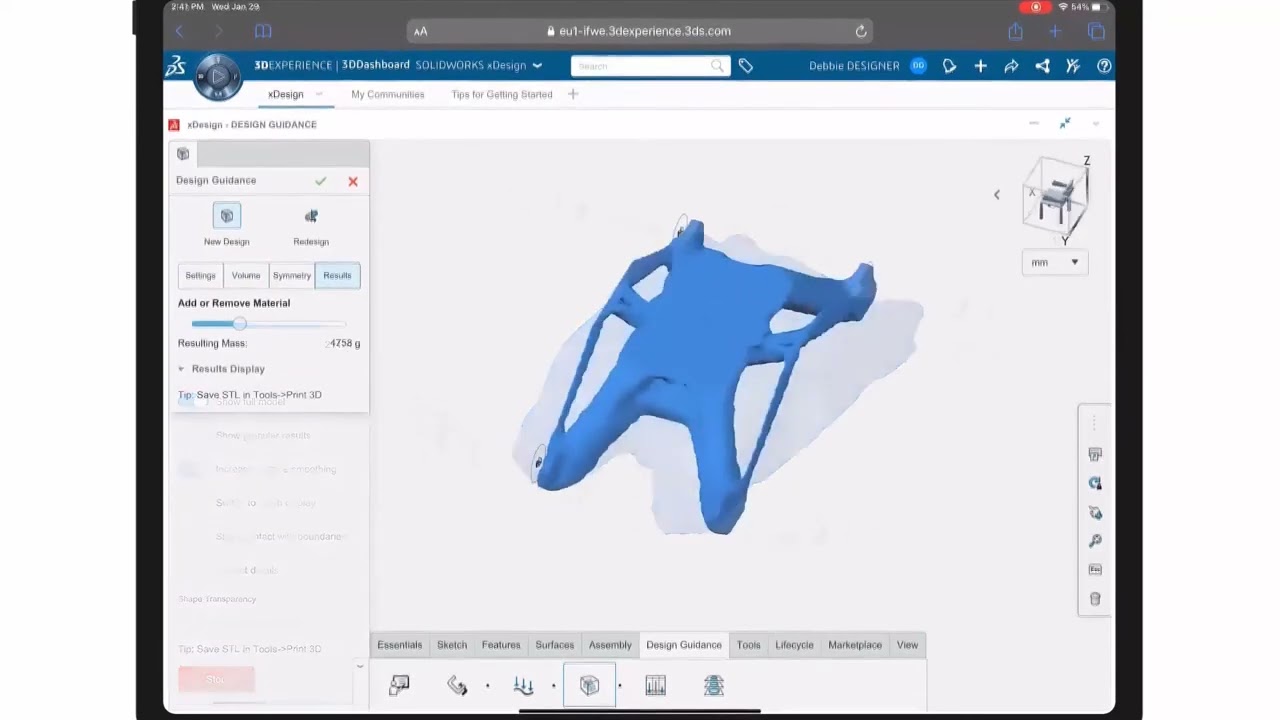Open the Lifecycle toolbar tab
This screenshot has width=1280, height=720.
click(795, 645)
